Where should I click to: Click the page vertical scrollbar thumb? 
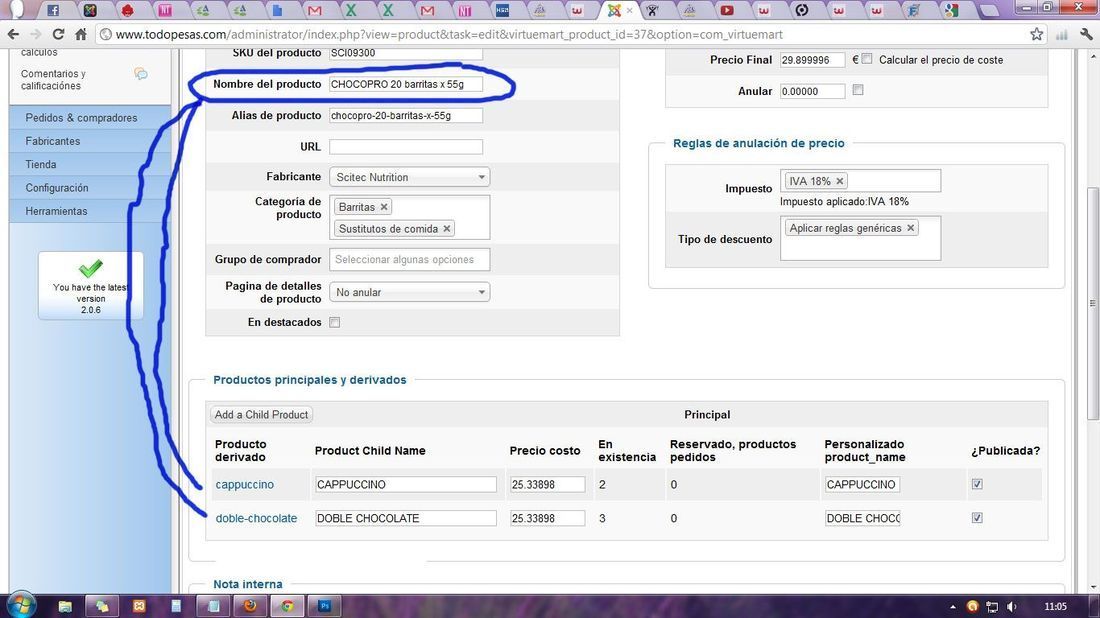[1092, 302]
